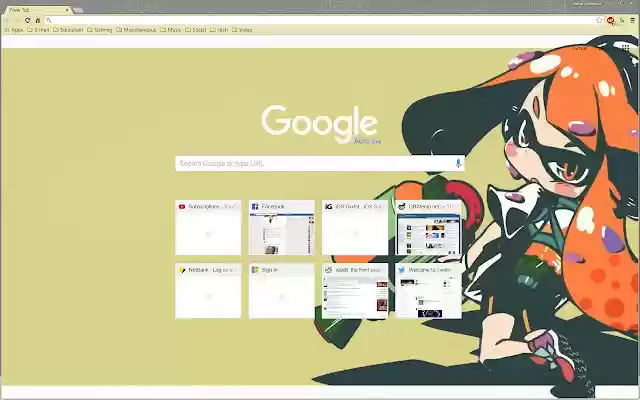Close the New Tab tab
This screenshot has height=400, width=640.
click(67, 10)
